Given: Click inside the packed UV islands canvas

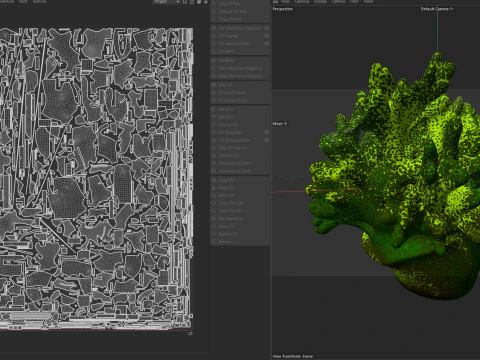Looking at the screenshot, I should (96, 178).
